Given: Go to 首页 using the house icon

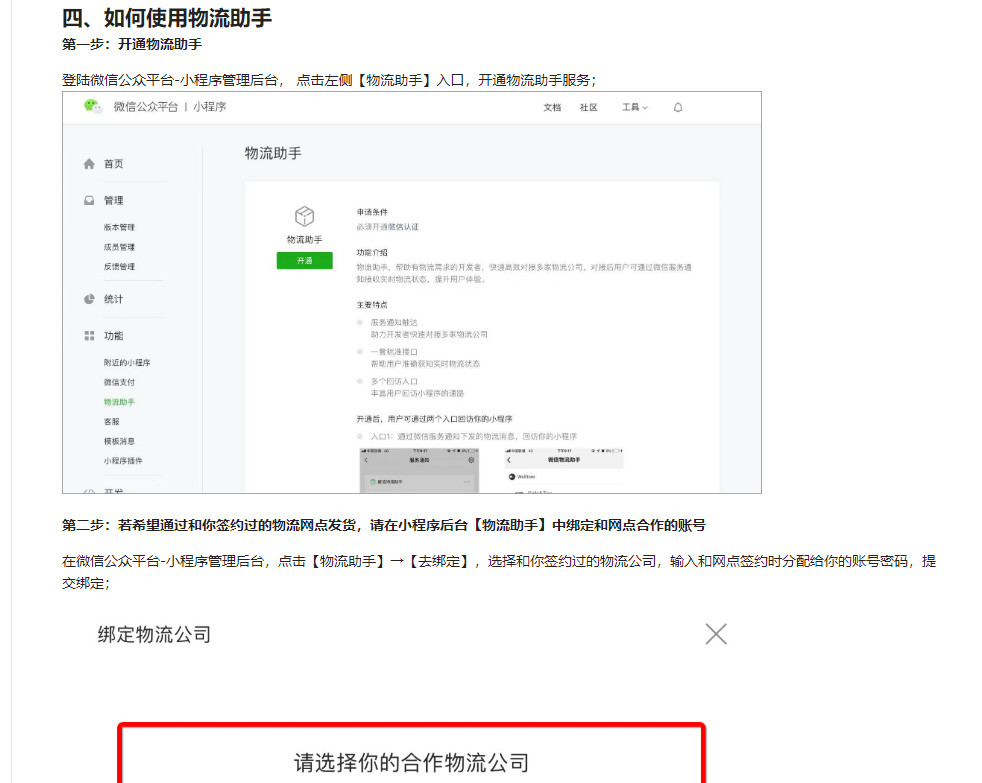Looking at the screenshot, I should coord(89,164).
